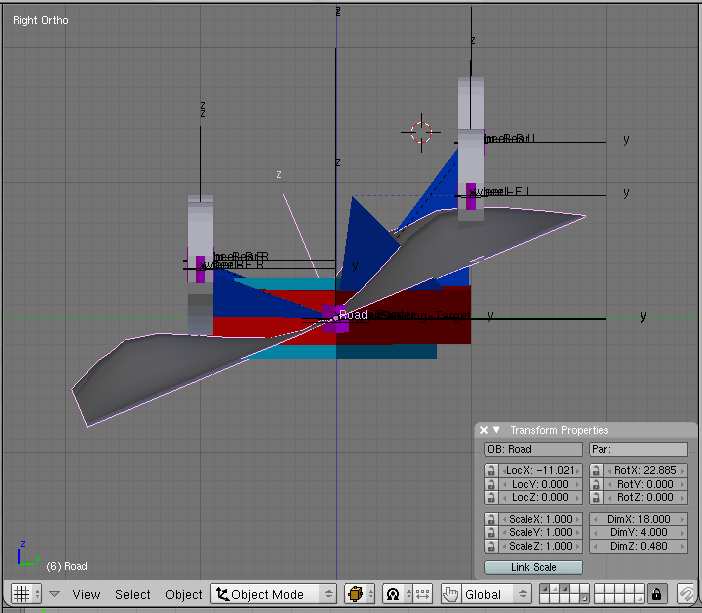Toggle the LocY lock icon
Screen dimensions: 702x613
click(491, 484)
